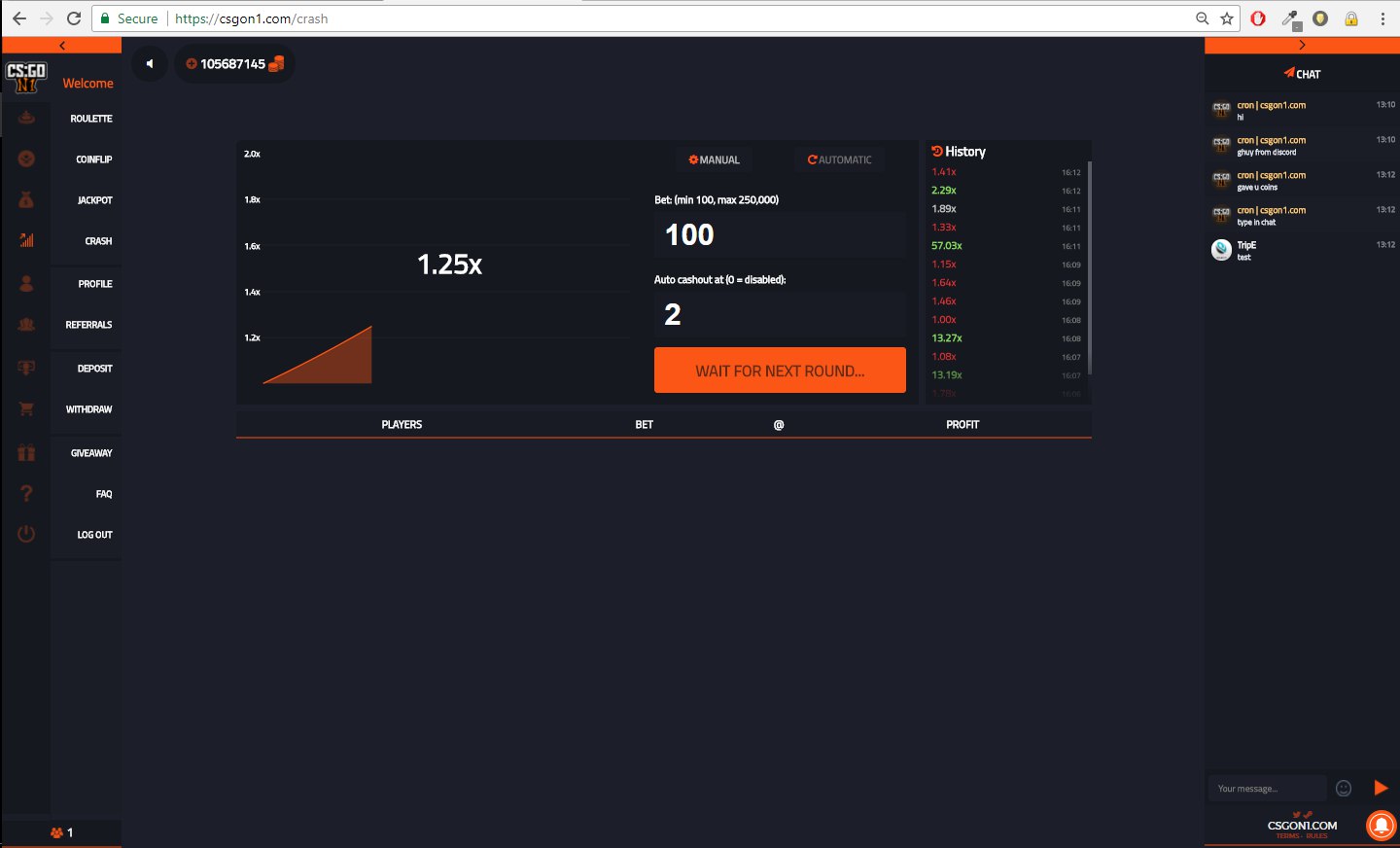
Task: Click the Roulette icon in the sidebar
Action: 26,118
